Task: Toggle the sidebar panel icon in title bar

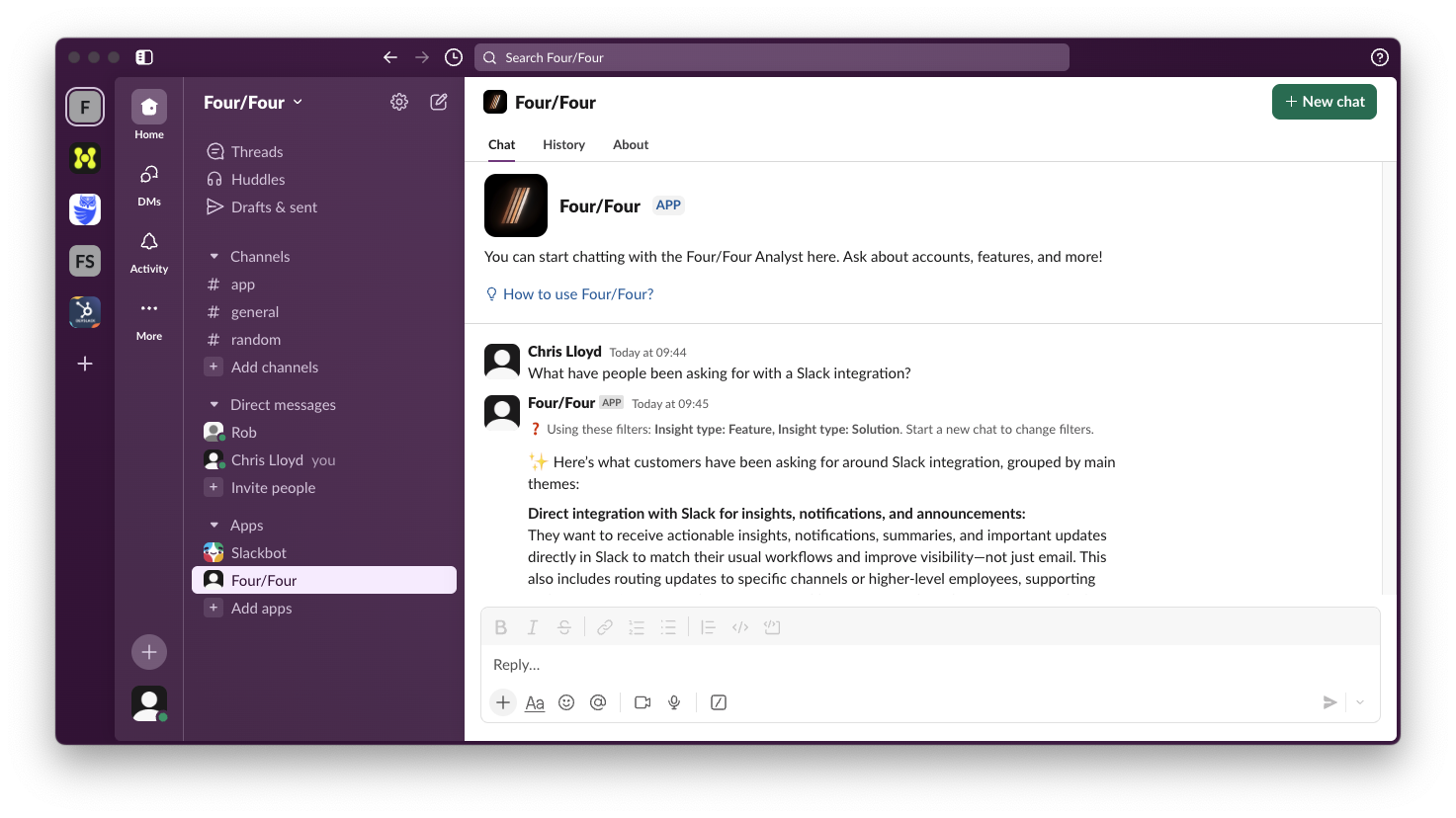Action: pyautogui.click(x=144, y=57)
